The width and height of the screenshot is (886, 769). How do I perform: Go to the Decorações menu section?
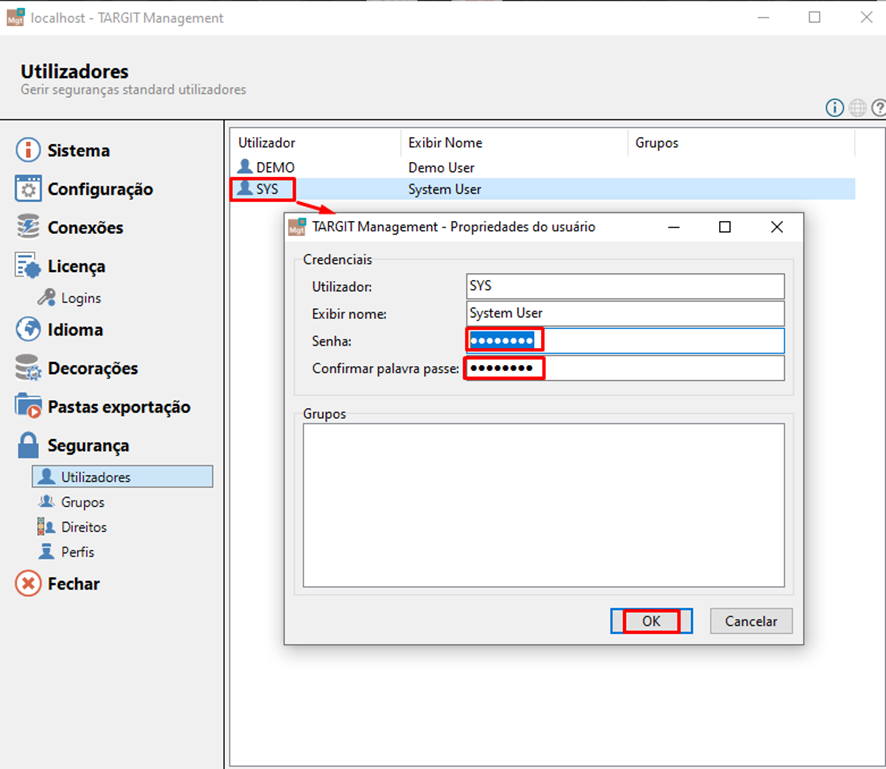click(93, 368)
